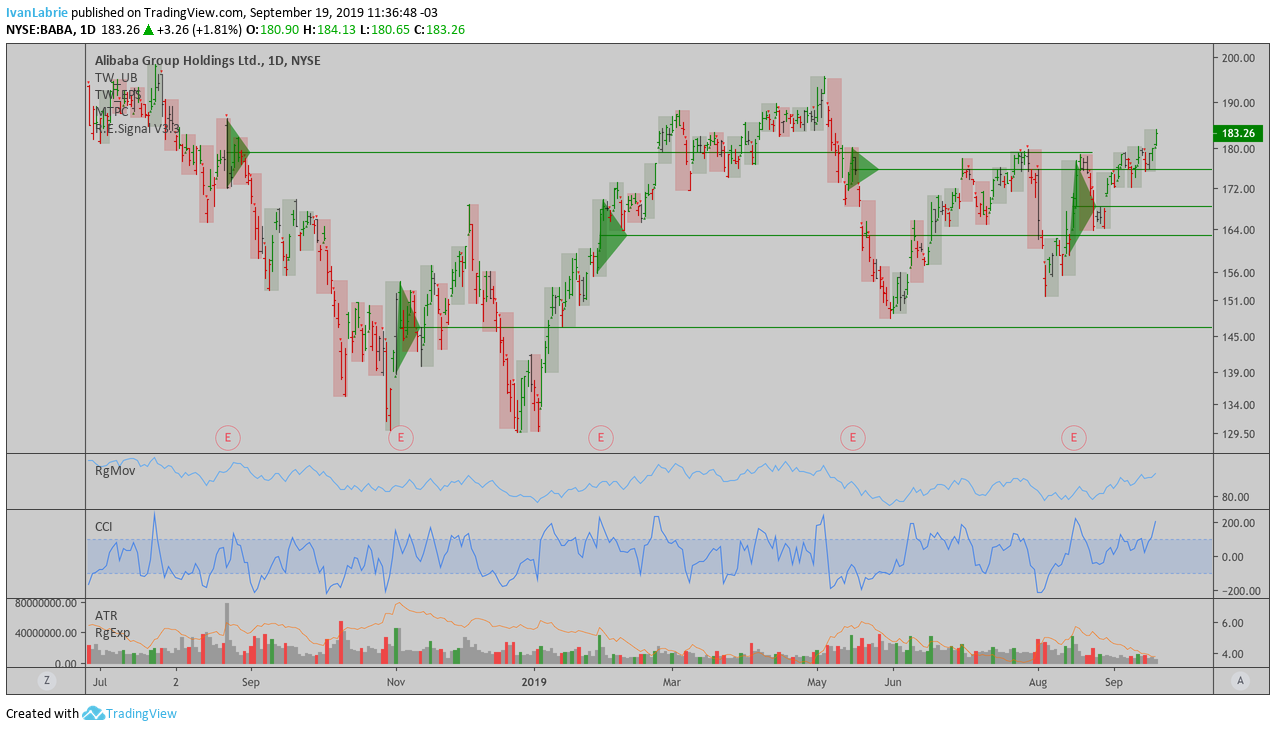The width and height of the screenshot is (1276, 731).
Task: Click the RgExp pane label
Action: (113, 632)
